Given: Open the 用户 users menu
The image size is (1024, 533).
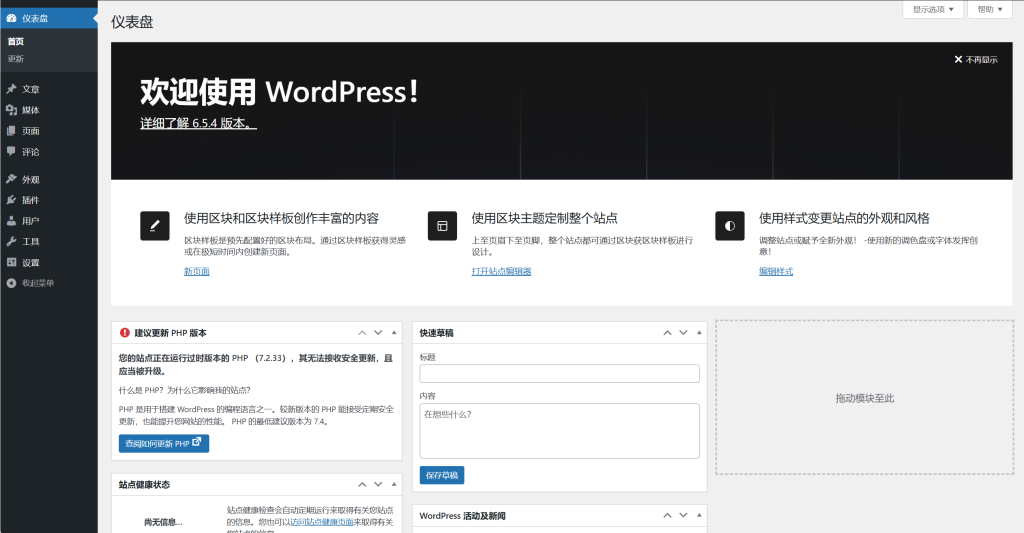Looking at the screenshot, I should (48, 221).
